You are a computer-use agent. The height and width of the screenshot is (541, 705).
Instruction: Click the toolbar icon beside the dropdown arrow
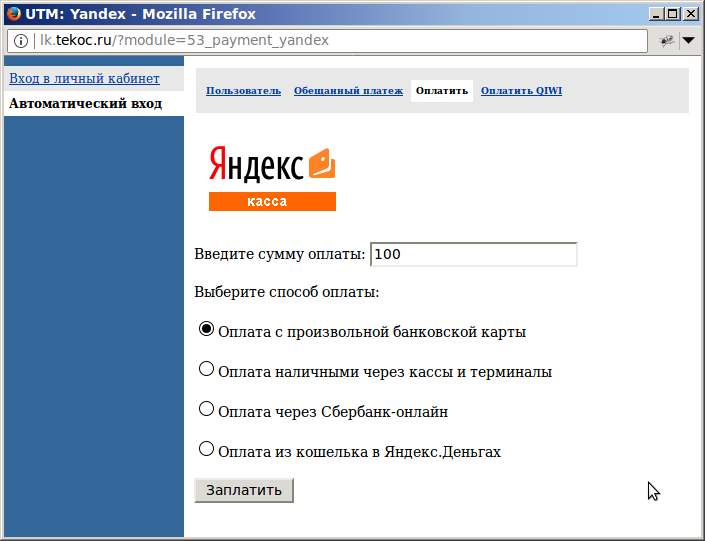(667, 40)
